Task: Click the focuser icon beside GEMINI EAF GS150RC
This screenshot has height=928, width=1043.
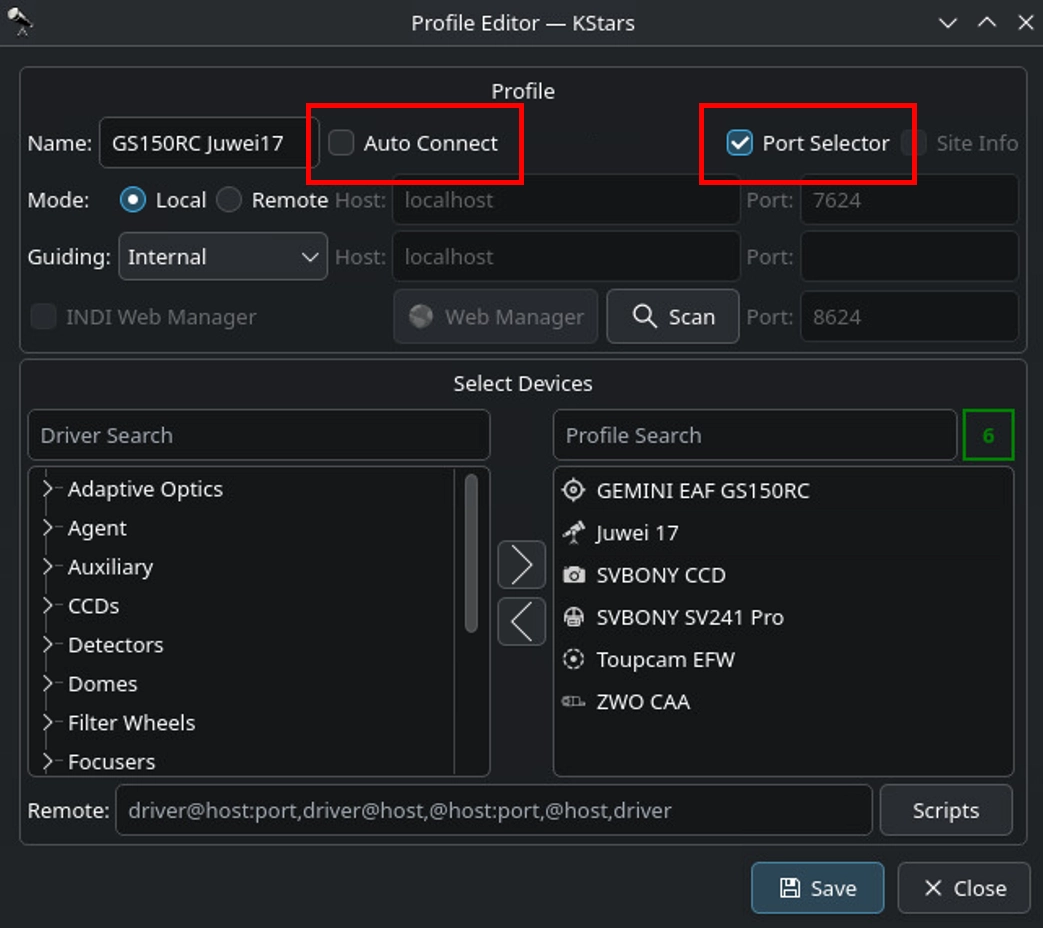Action: [x=573, y=490]
